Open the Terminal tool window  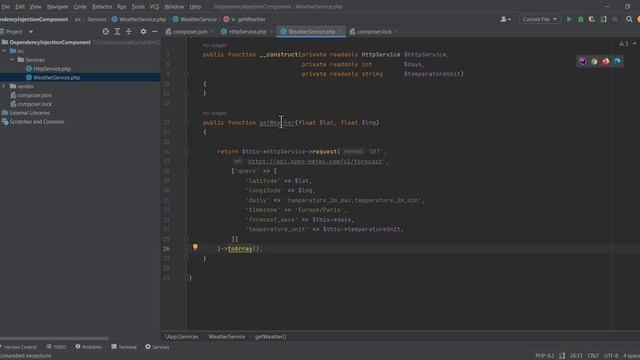click(124, 347)
